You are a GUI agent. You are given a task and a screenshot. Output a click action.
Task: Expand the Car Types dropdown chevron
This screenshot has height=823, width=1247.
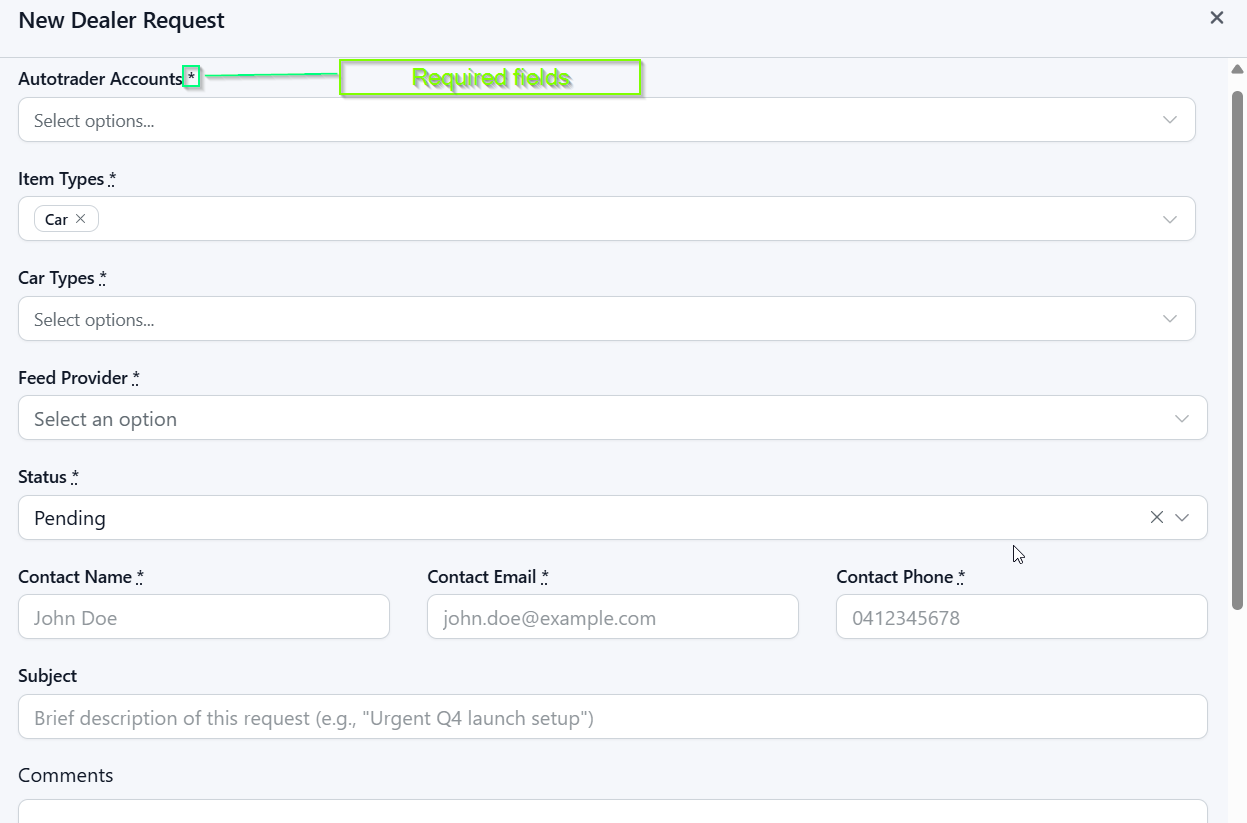tap(1170, 319)
